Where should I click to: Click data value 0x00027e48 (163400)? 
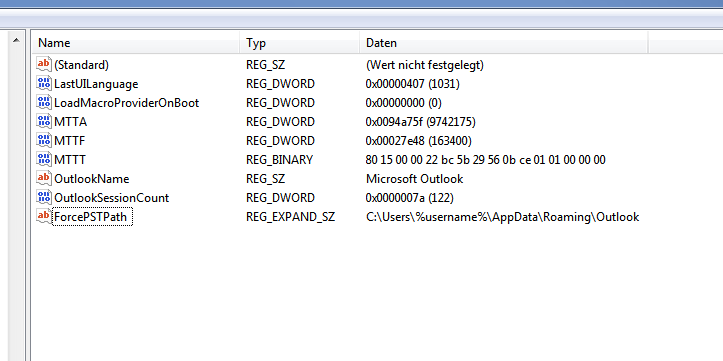coord(419,141)
